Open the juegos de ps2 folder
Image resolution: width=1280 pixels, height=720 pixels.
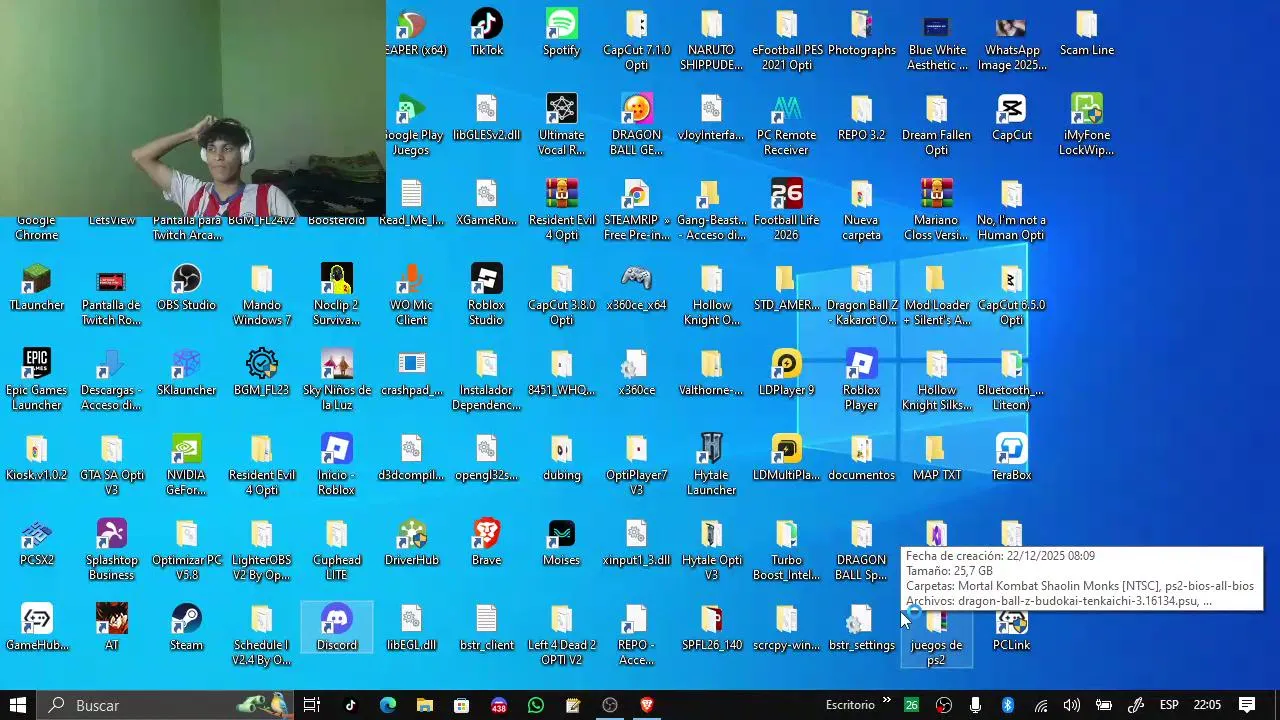[x=936, y=637]
